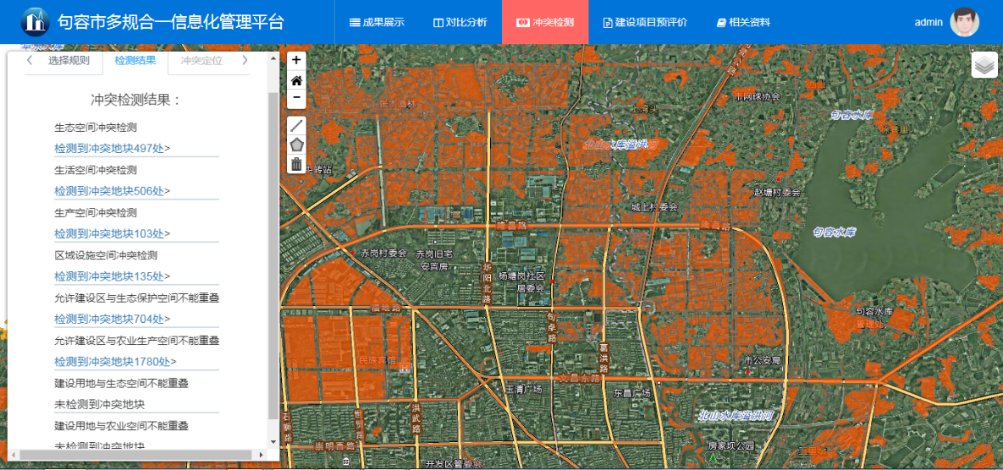The width and height of the screenshot is (1003, 470).
Task: Reset map to home extent
Action: point(296,80)
